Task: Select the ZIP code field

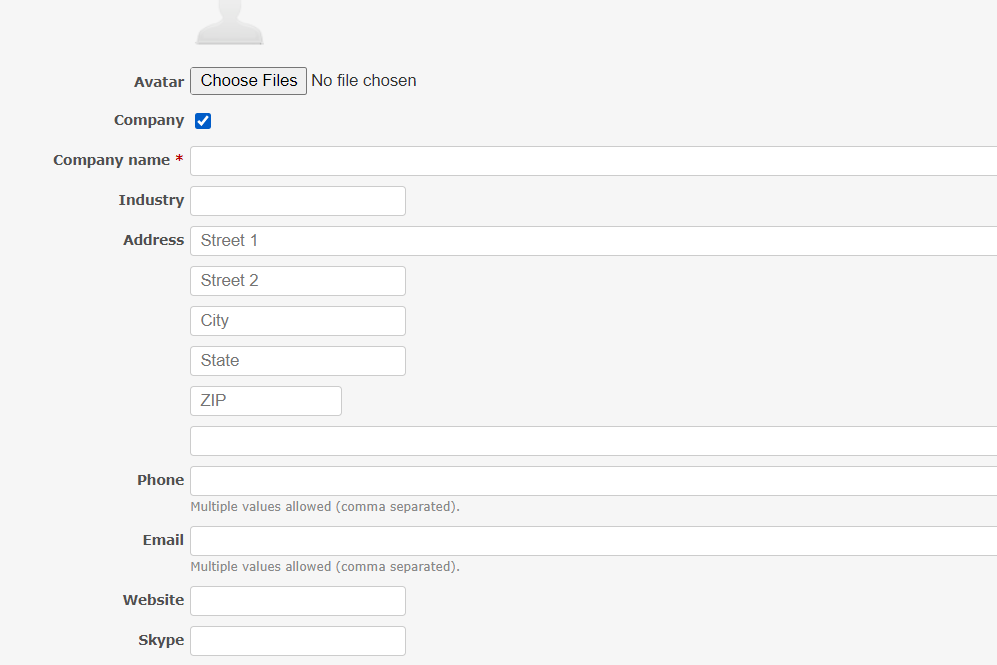Action: [265, 400]
